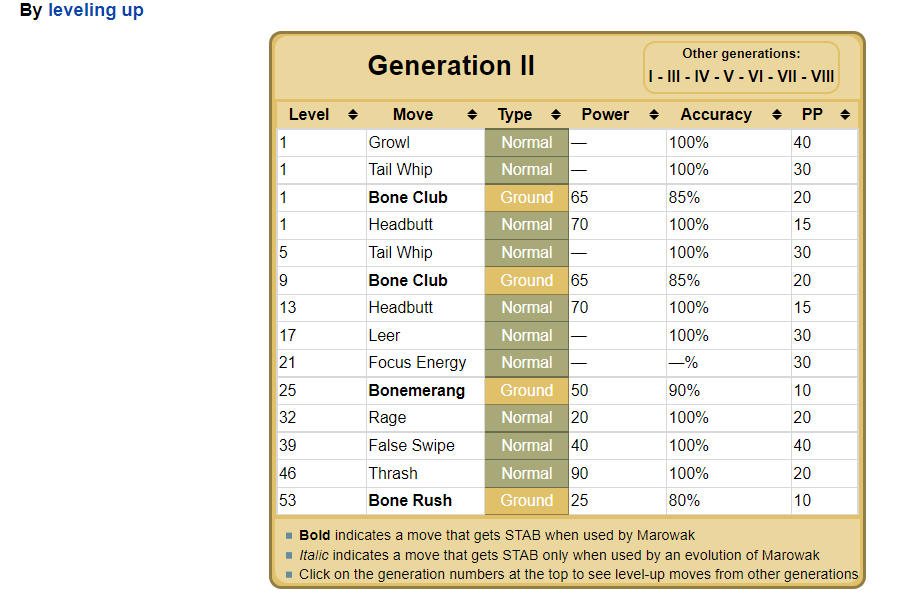
Task: Select power value 90 for Thrash
Action: click(x=579, y=473)
